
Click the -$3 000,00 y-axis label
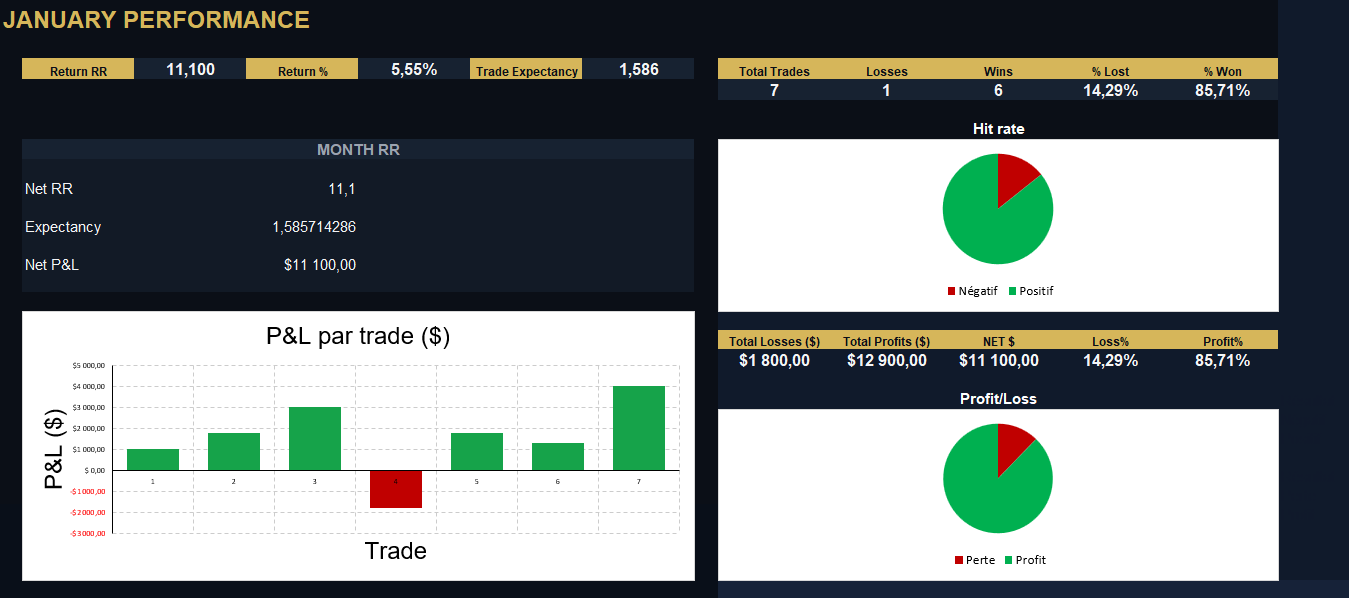(87, 534)
